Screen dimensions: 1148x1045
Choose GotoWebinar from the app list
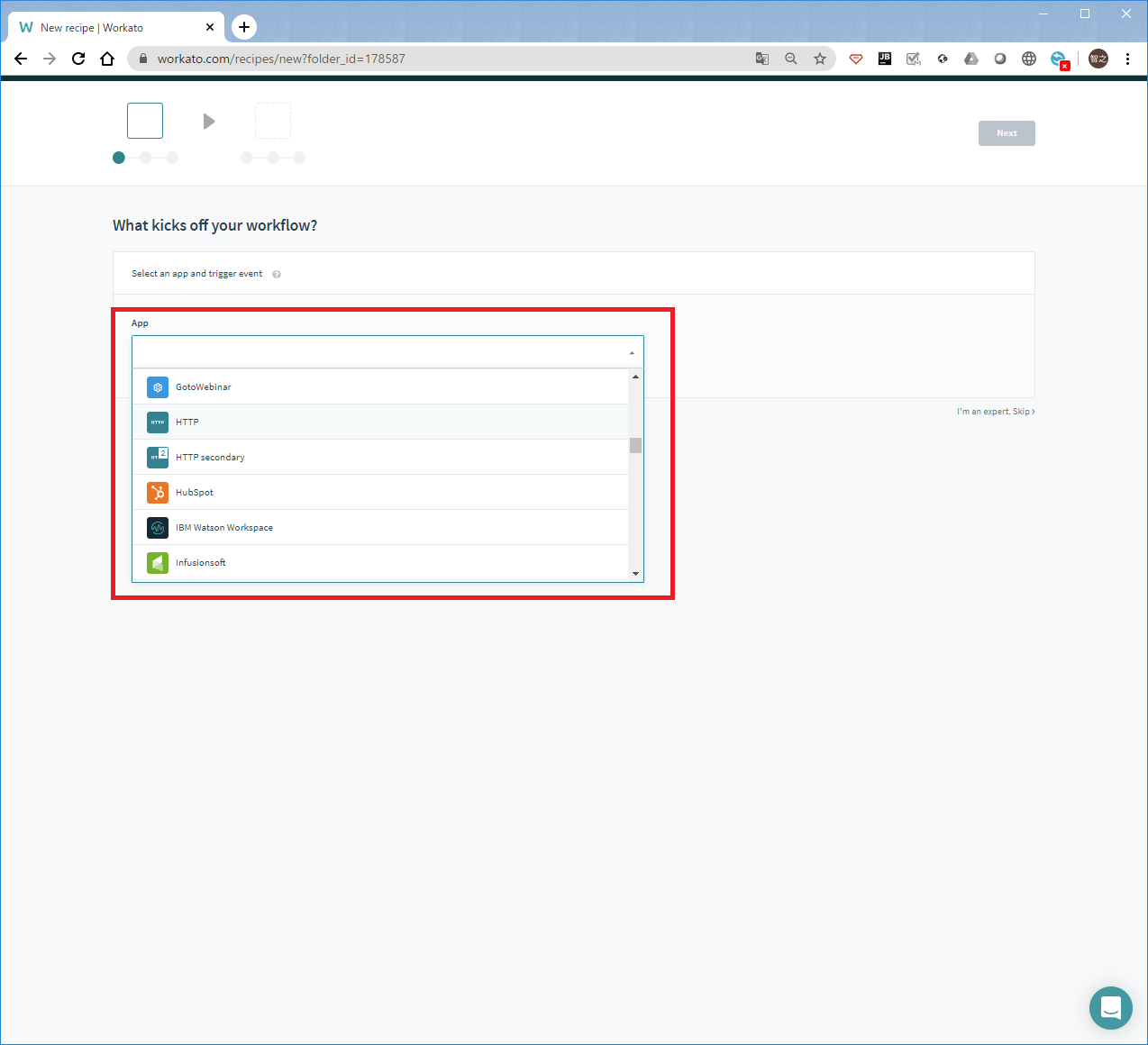coord(380,387)
